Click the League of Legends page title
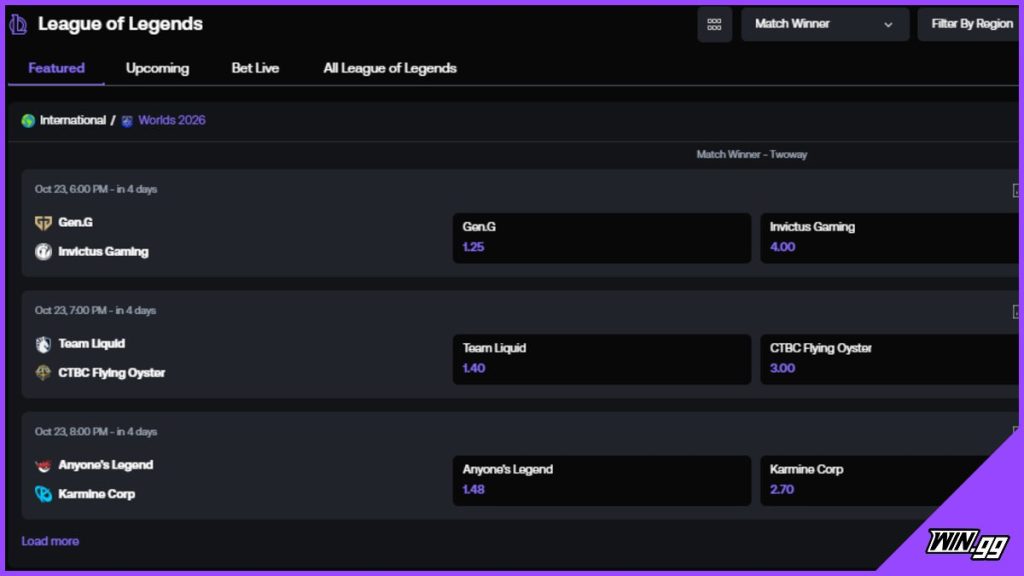1024x576 pixels. tap(120, 24)
